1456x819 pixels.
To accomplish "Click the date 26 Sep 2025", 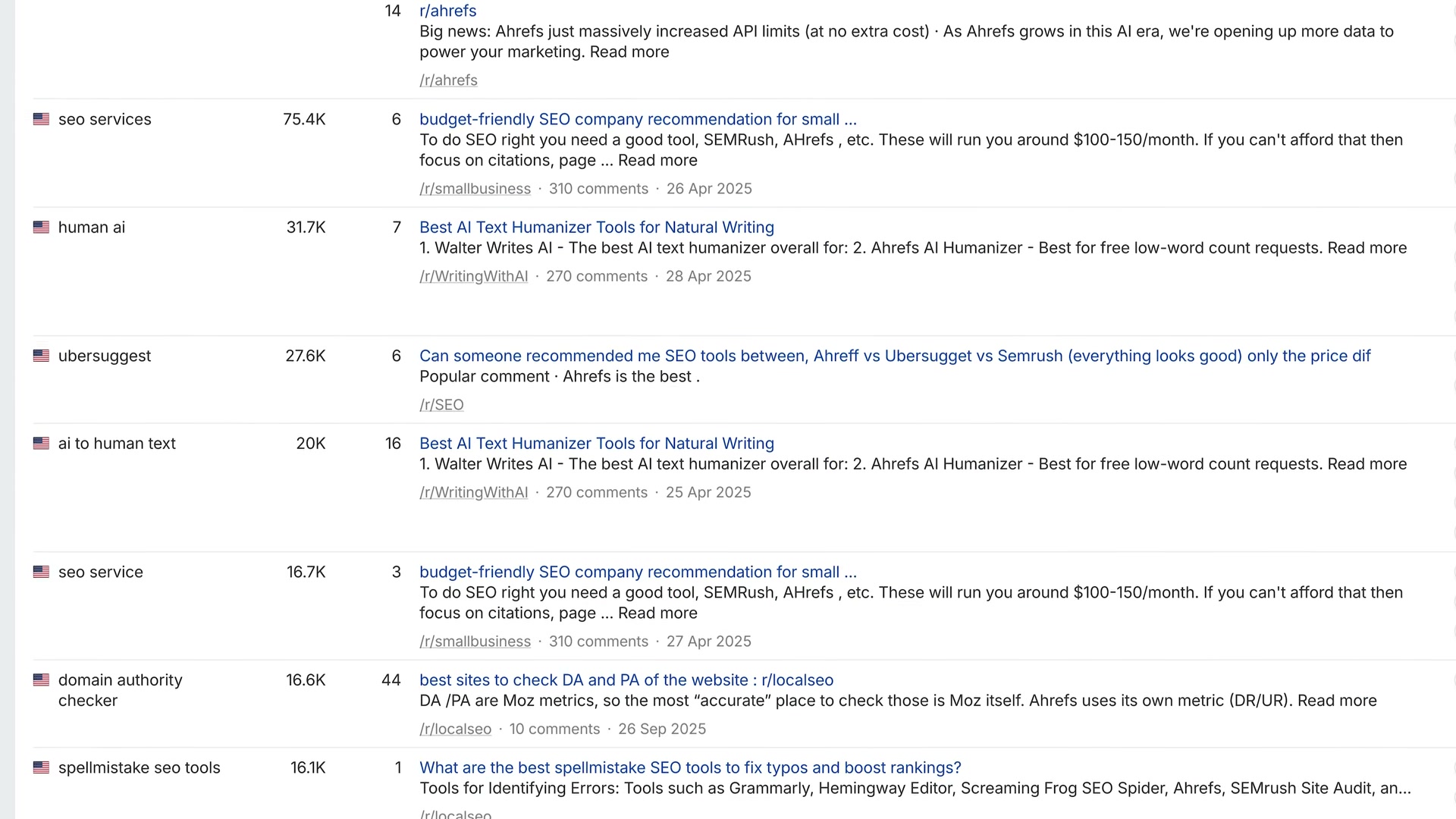I will click(662, 730).
